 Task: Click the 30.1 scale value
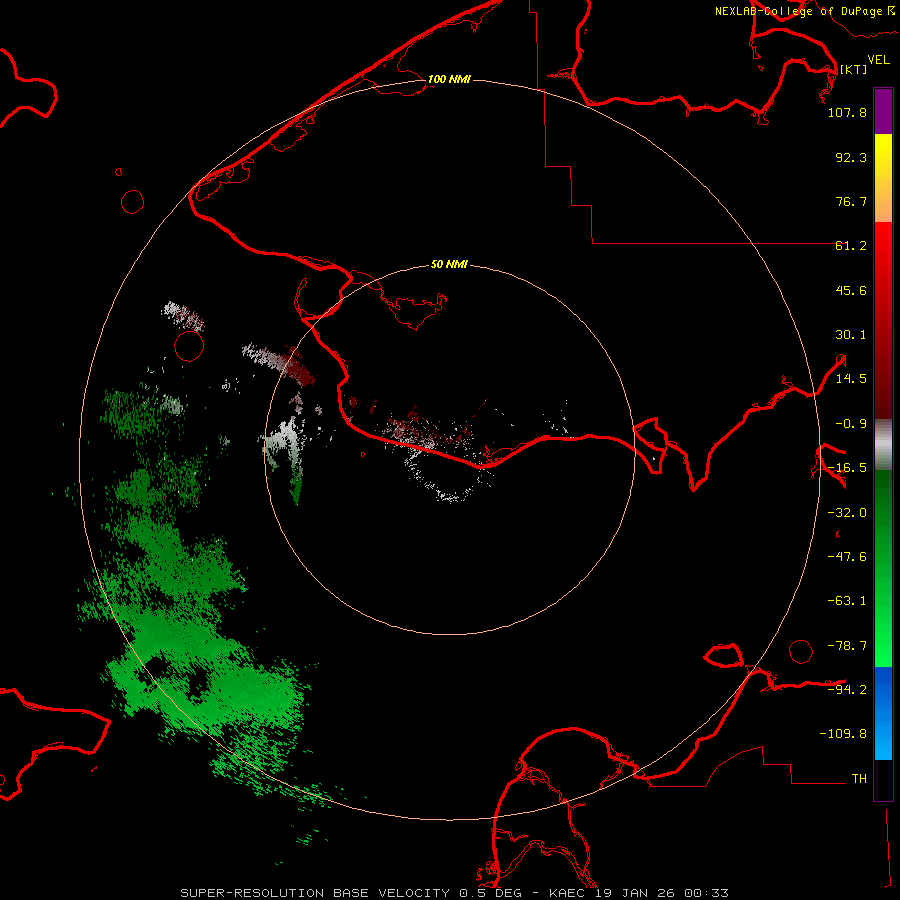[x=851, y=335]
